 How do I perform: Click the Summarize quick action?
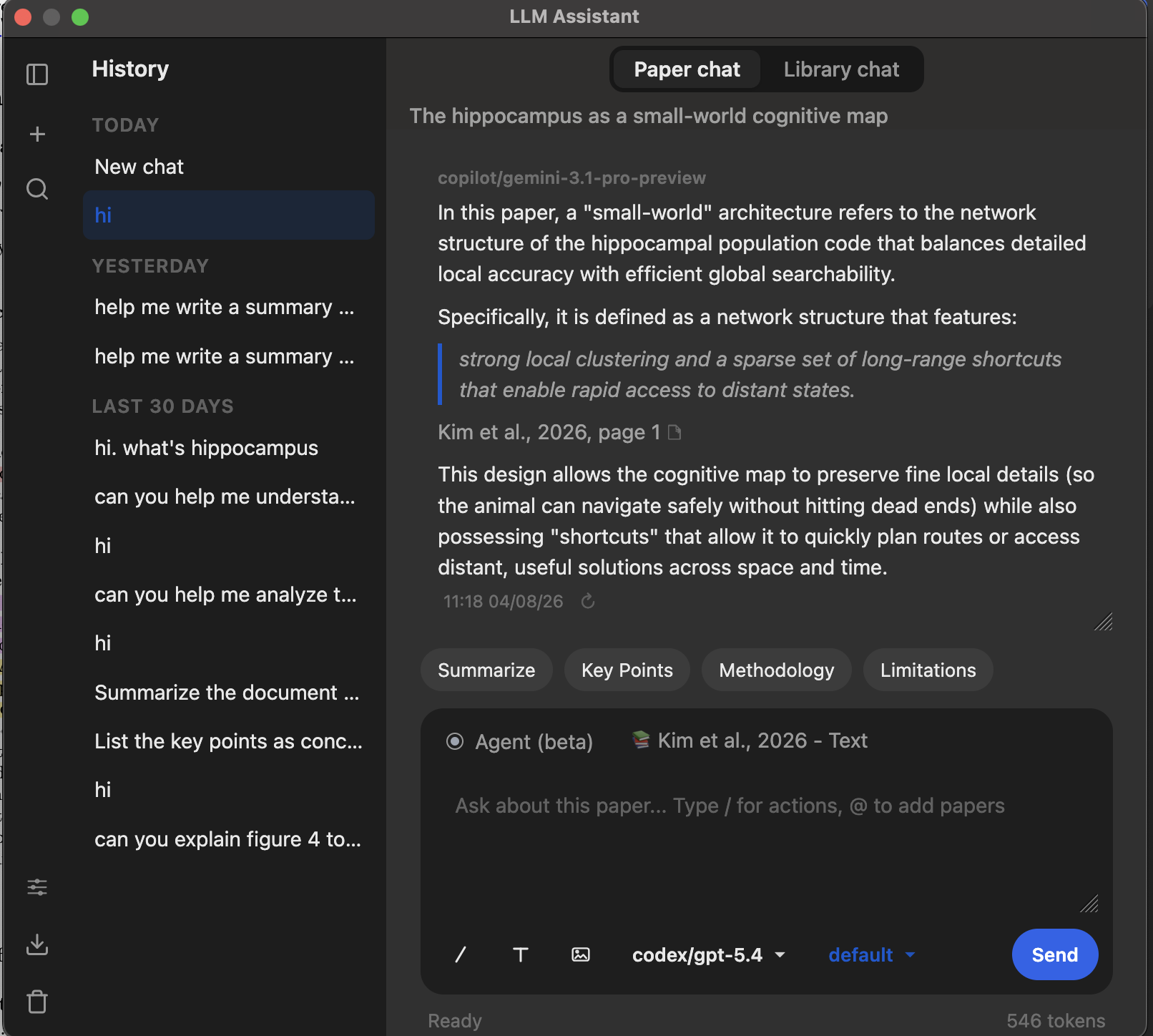click(486, 670)
